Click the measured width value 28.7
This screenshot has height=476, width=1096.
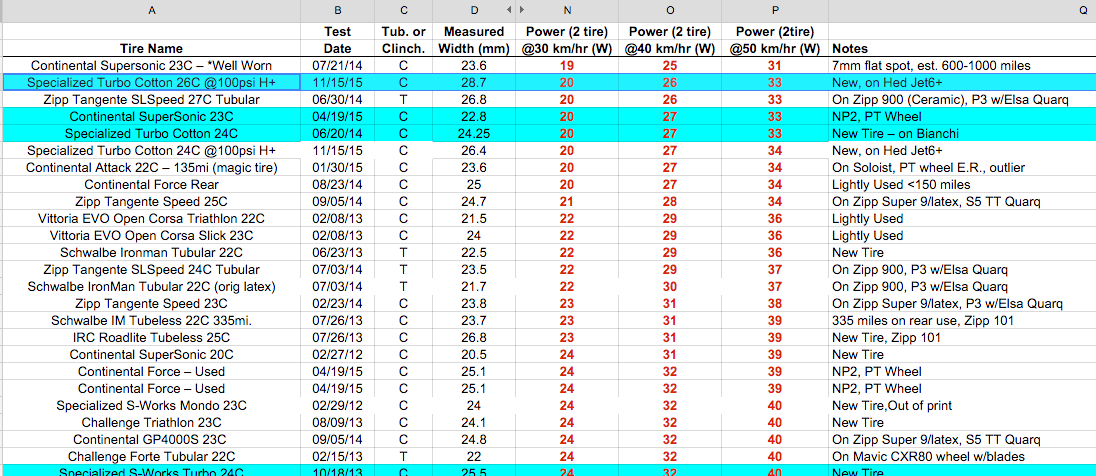coord(475,82)
